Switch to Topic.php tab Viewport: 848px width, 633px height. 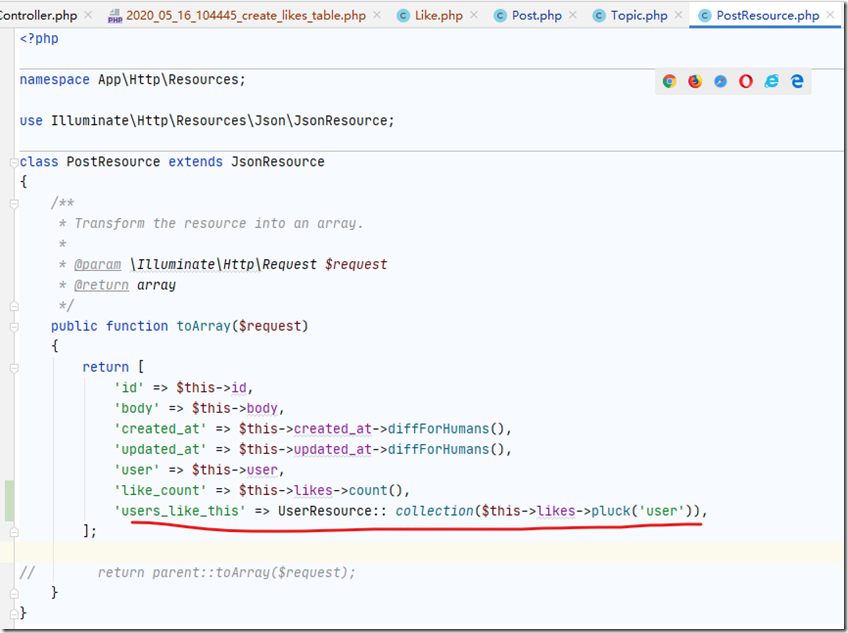639,16
